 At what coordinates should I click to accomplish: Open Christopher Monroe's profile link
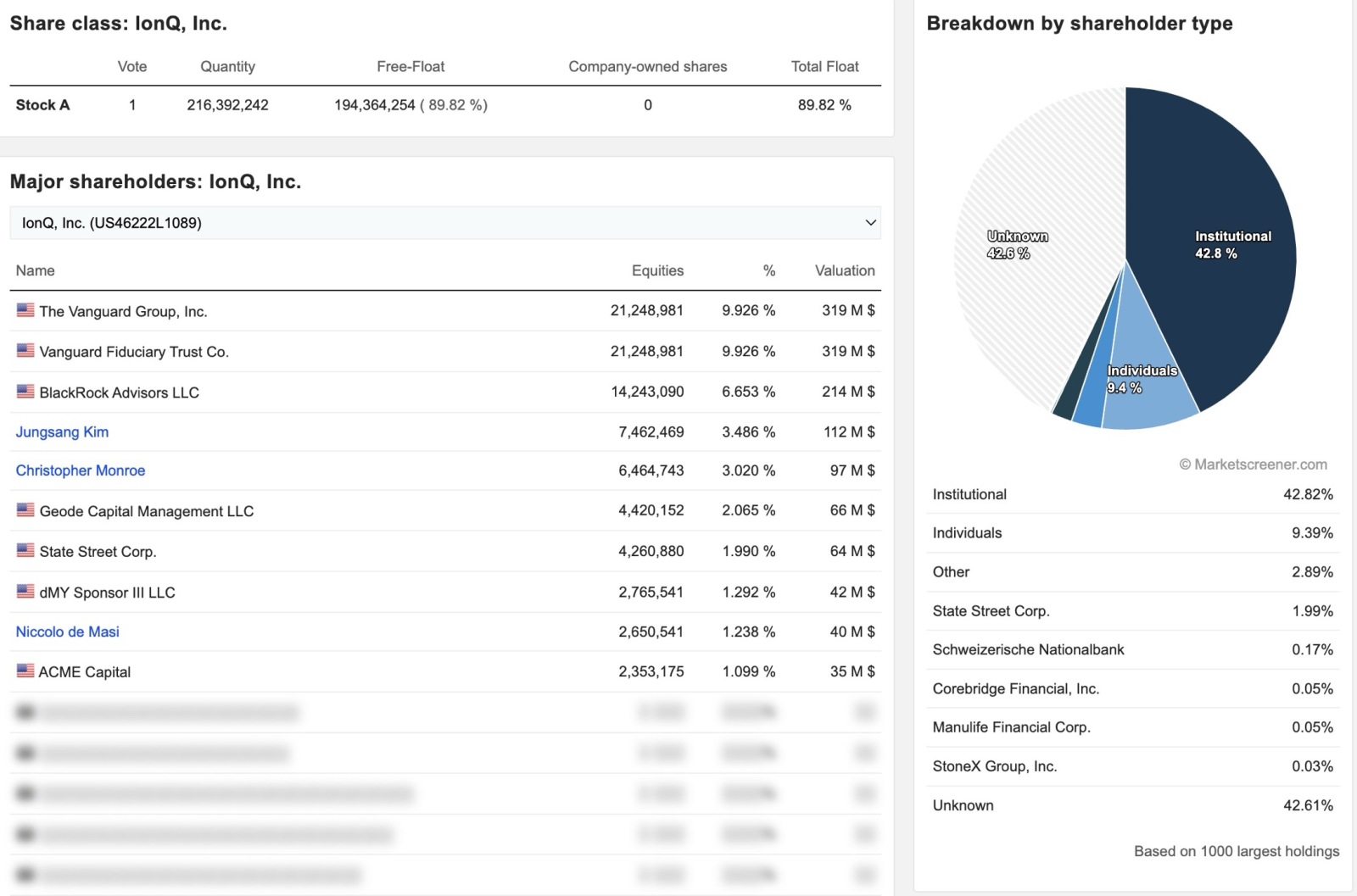[81, 470]
